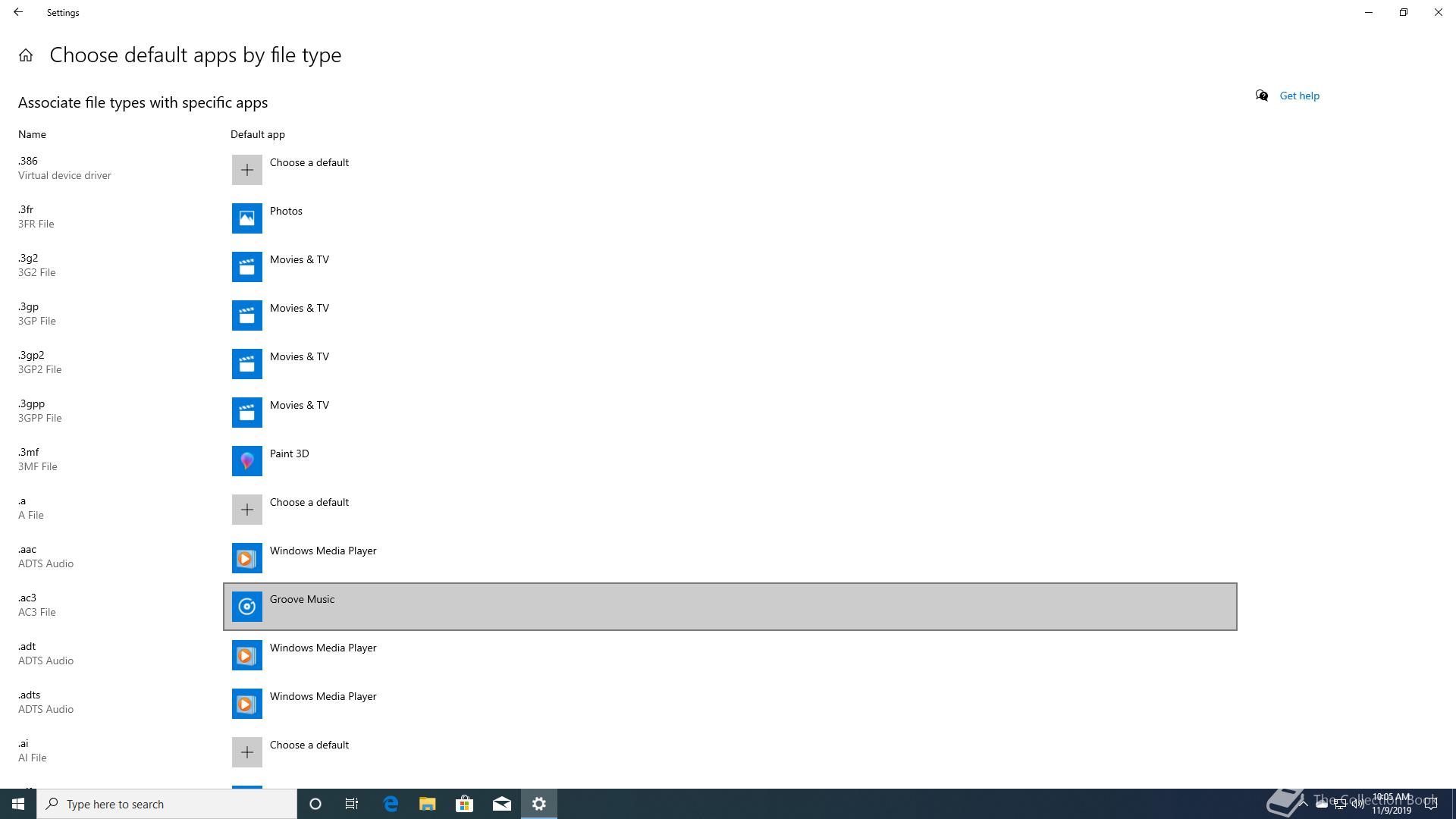Viewport: 1456px width, 819px height.
Task: Click the Photos icon for .3fr
Action: click(246, 218)
